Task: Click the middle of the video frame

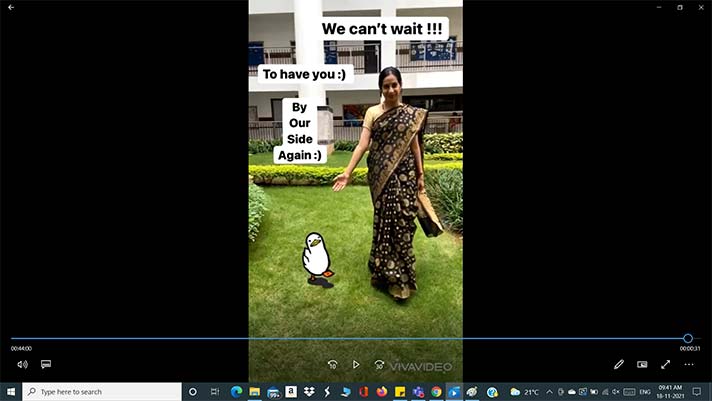Action: point(355,170)
